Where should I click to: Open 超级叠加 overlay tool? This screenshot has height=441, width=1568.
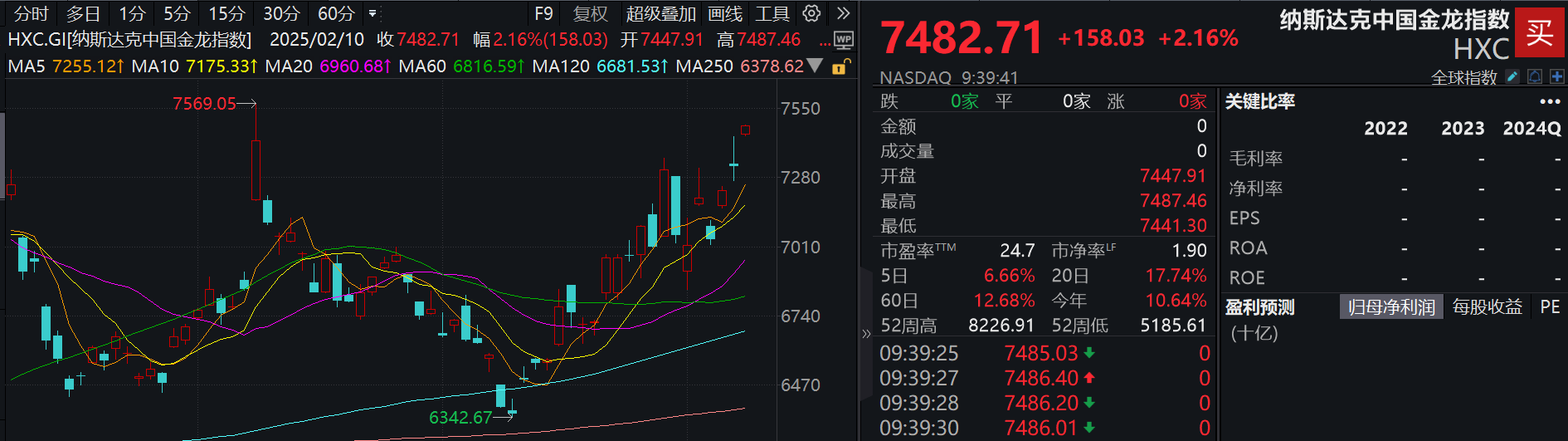point(661,13)
